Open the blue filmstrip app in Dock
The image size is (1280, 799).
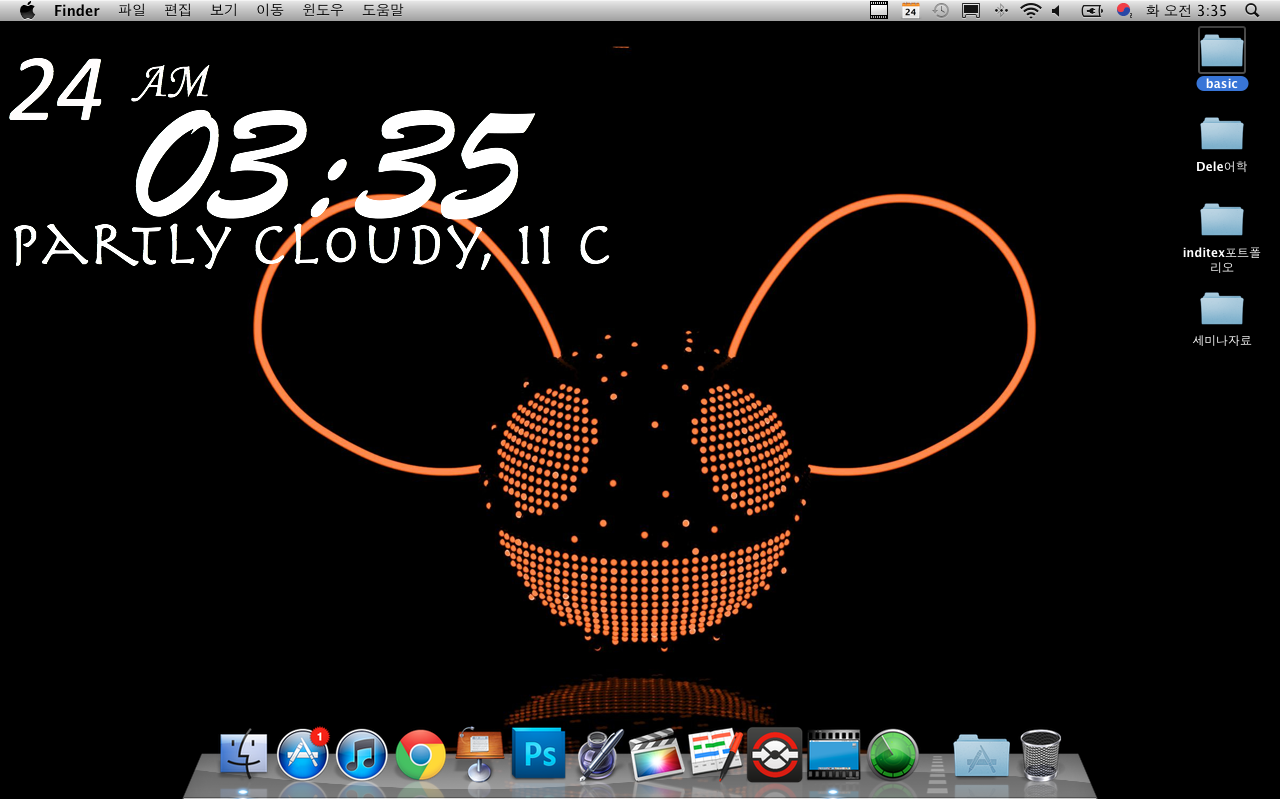[834, 754]
